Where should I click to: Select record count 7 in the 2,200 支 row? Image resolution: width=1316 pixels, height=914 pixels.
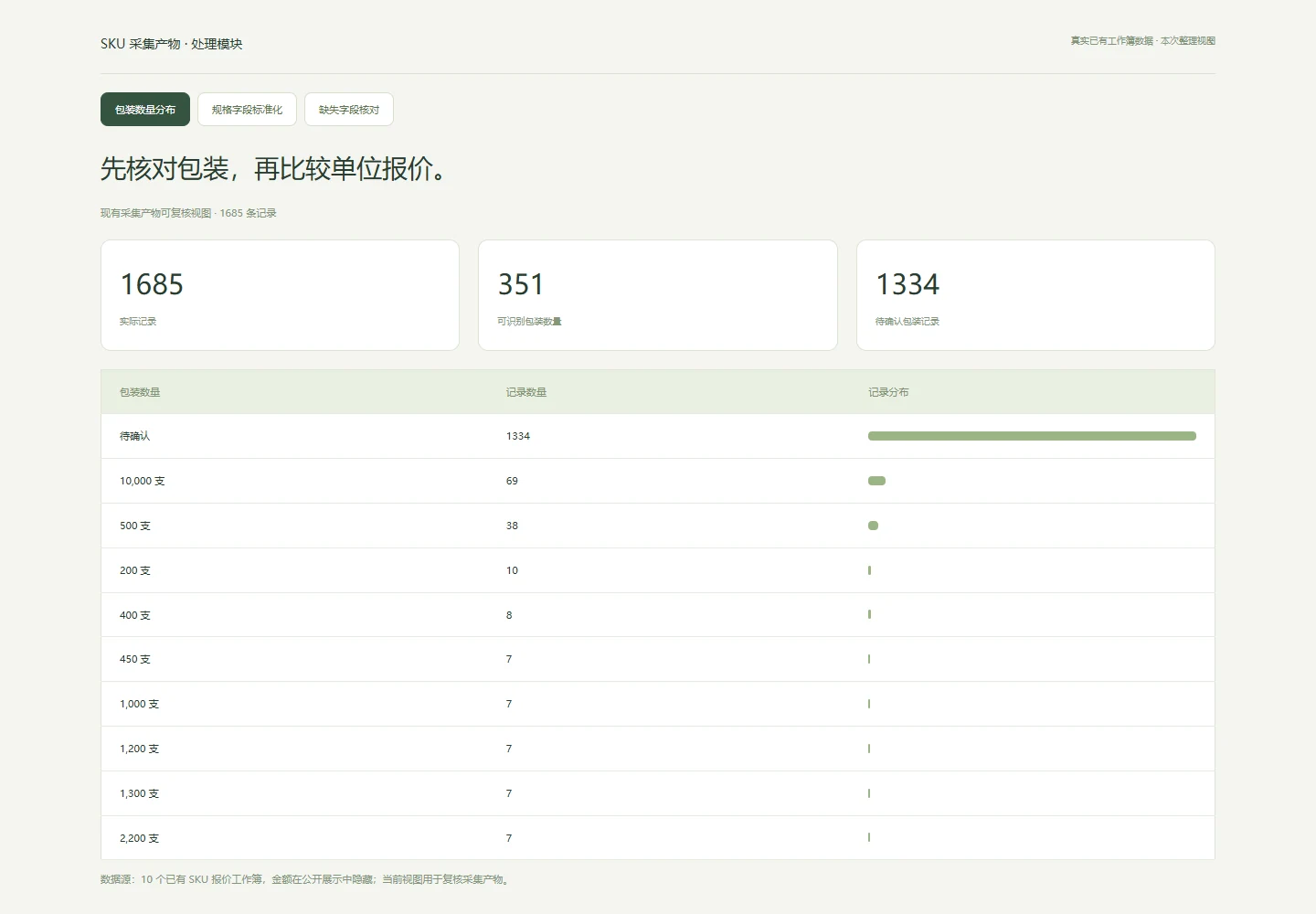click(x=509, y=838)
